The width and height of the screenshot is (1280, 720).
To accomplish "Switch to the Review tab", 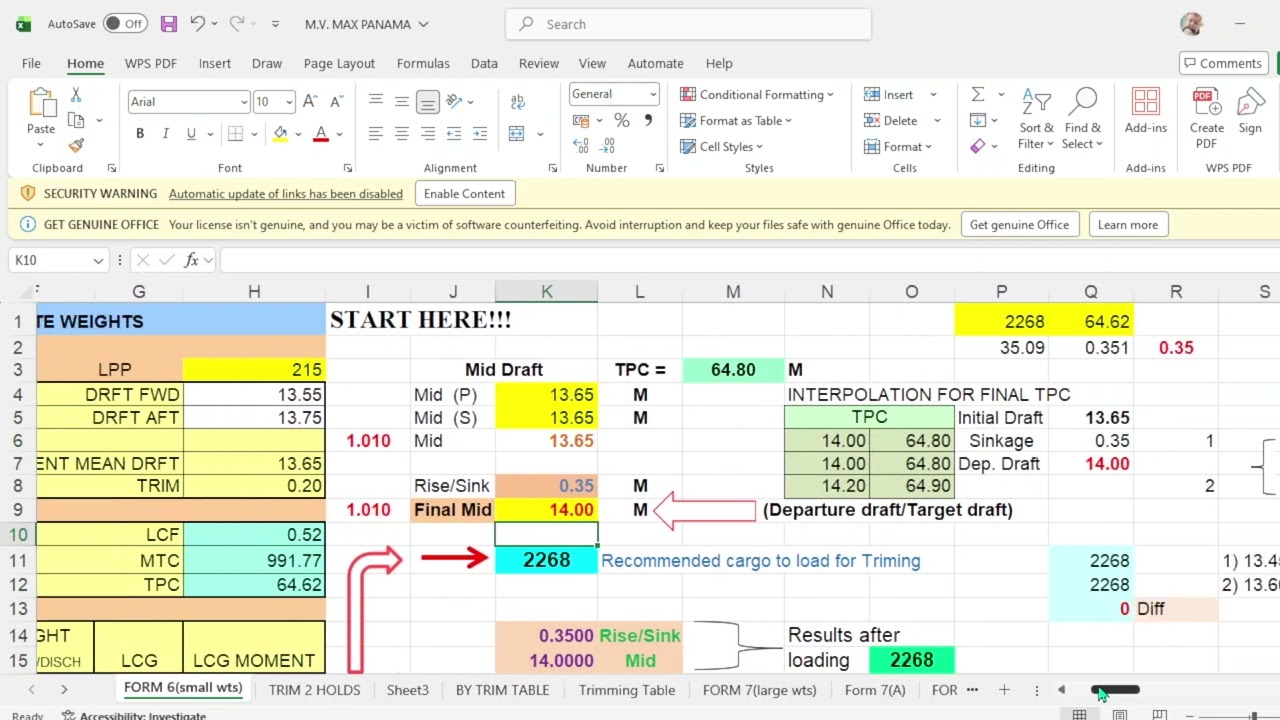I will (538, 63).
